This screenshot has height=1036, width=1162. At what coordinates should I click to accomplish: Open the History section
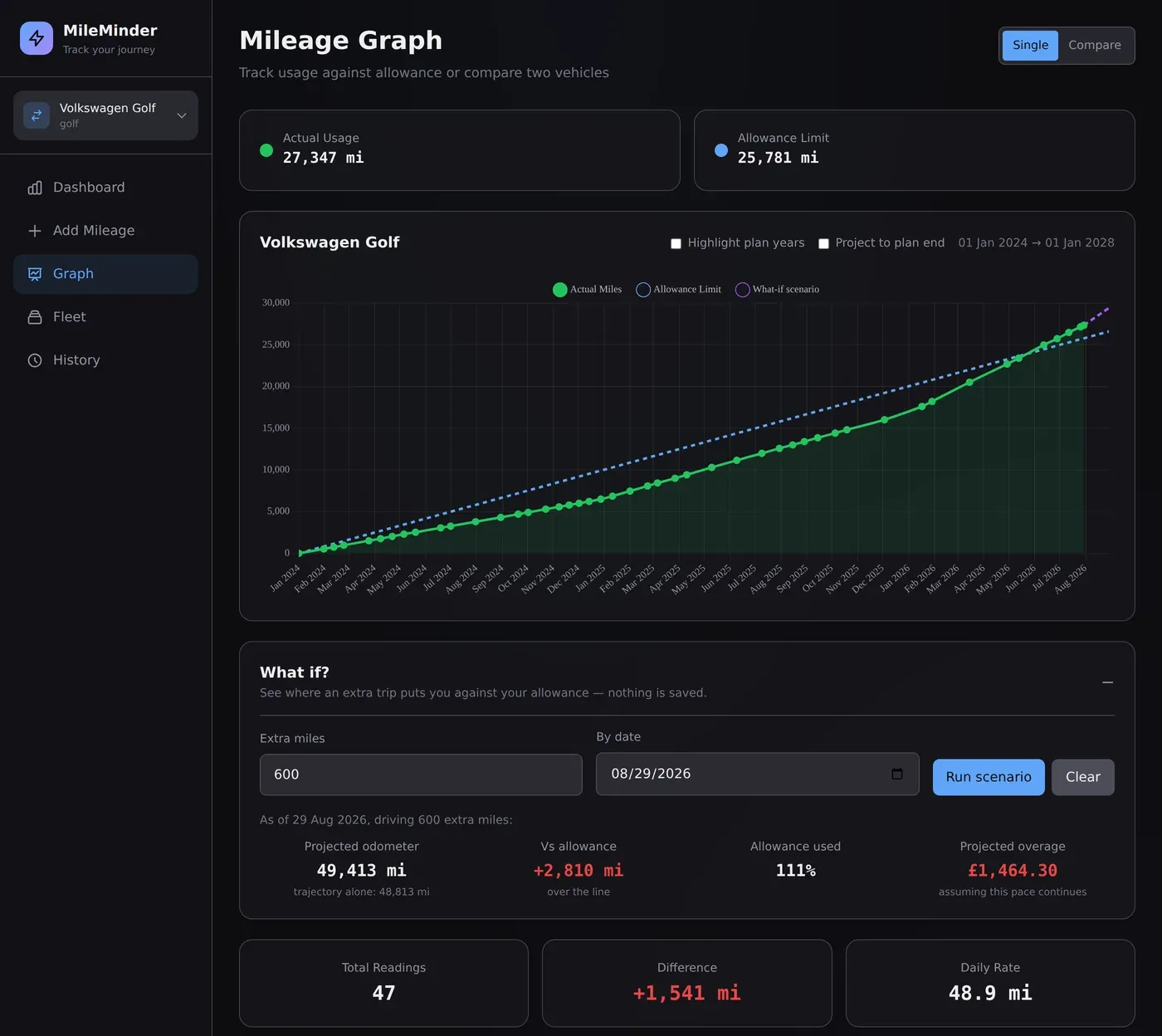105,360
